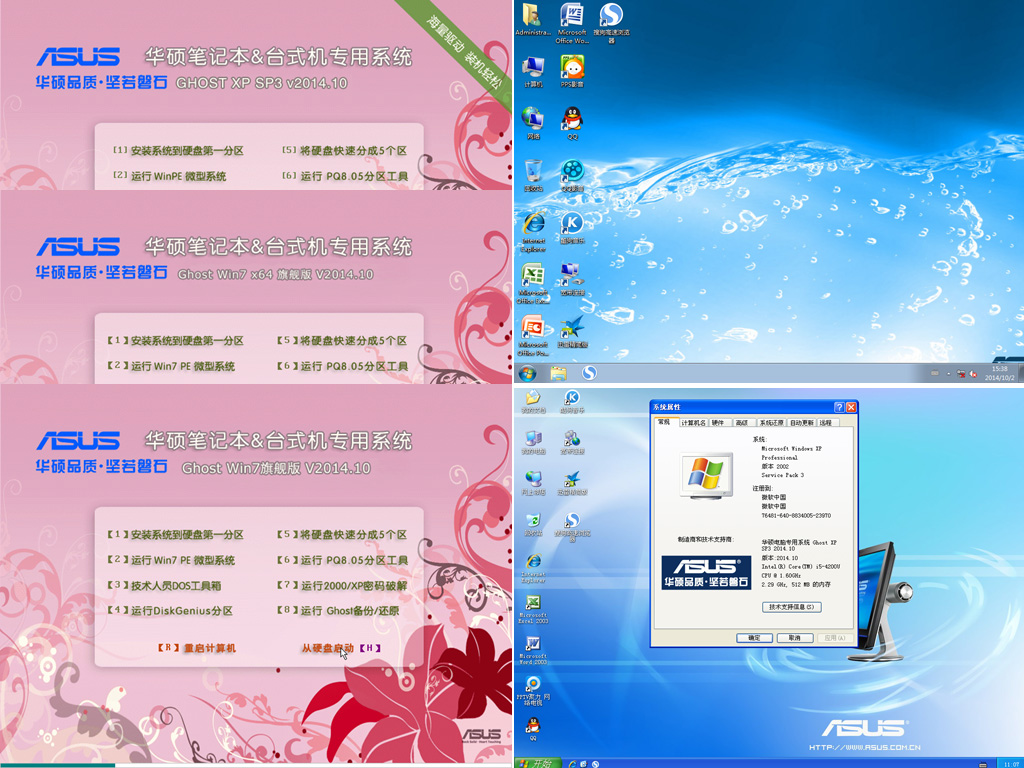Launch Microsoft Office PowerPoint on Windows 7 desktop
The height and width of the screenshot is (768, 1024).
click(x=533, y=336)
